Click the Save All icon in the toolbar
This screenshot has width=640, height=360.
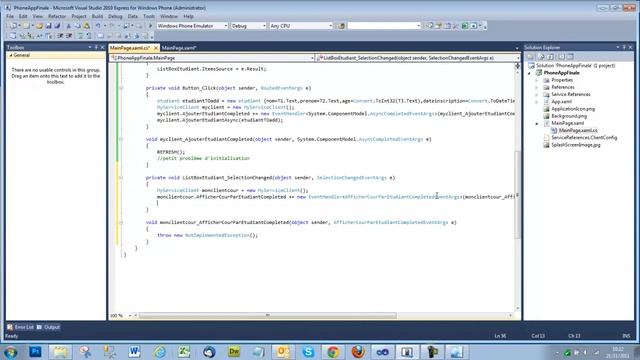point(57,26)
